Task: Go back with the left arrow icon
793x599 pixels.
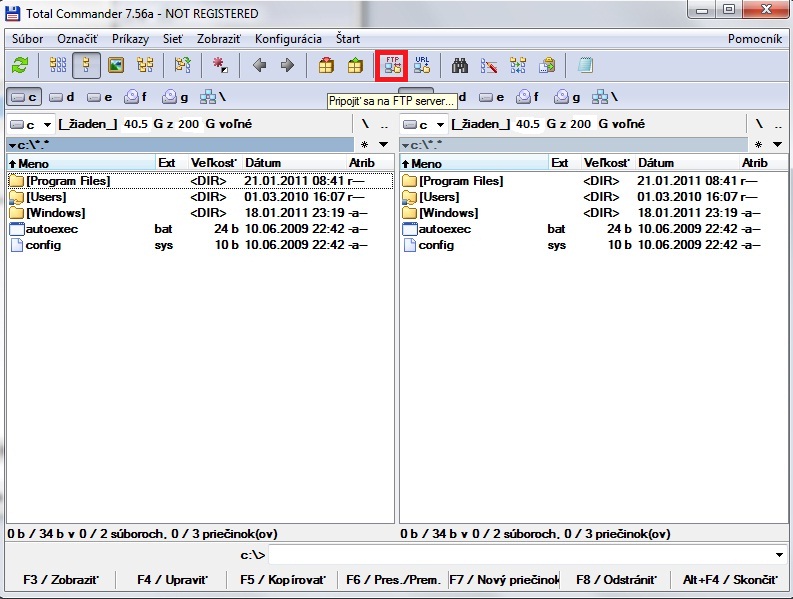Action: tap(259, 65)
